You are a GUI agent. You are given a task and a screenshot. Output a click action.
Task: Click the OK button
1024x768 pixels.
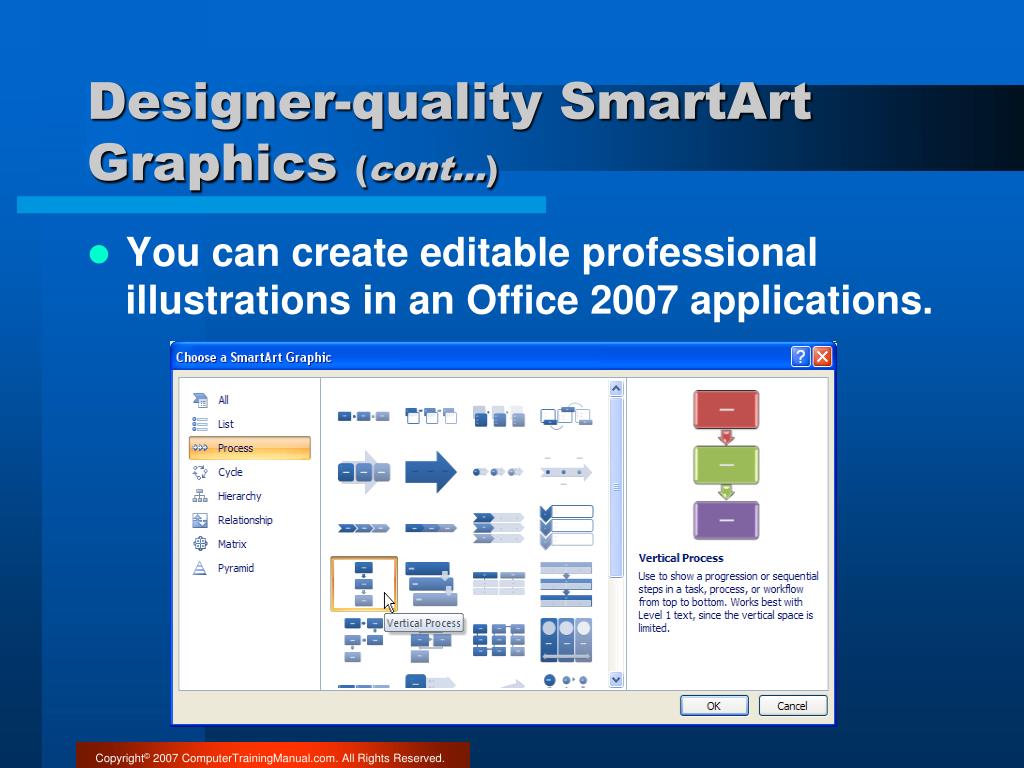point(714,706)
